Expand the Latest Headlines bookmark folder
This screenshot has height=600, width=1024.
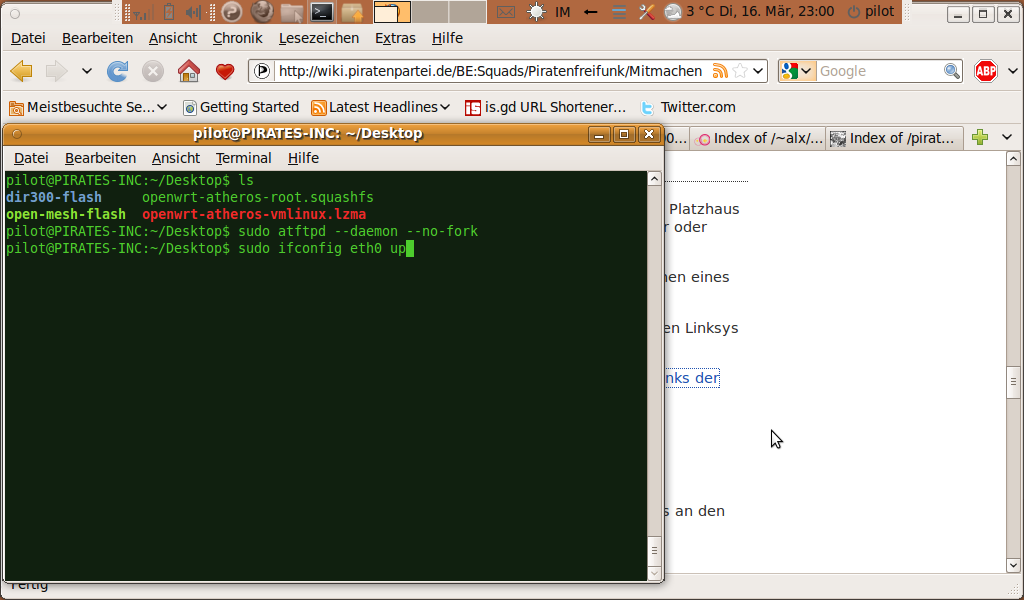381,107
